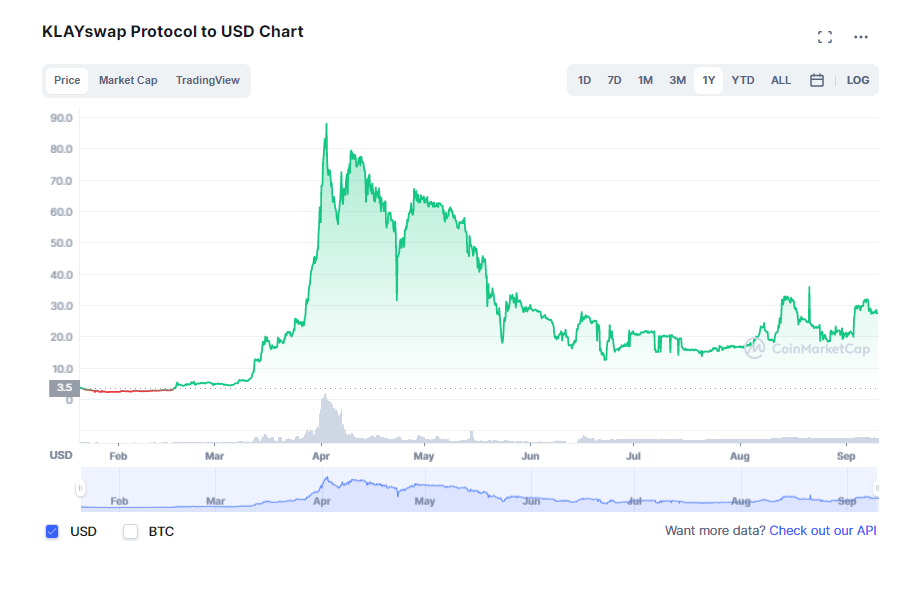Screen dimensions: 904x601
Task: Click the 70.0 price axis label
Action: click(61, 181)
